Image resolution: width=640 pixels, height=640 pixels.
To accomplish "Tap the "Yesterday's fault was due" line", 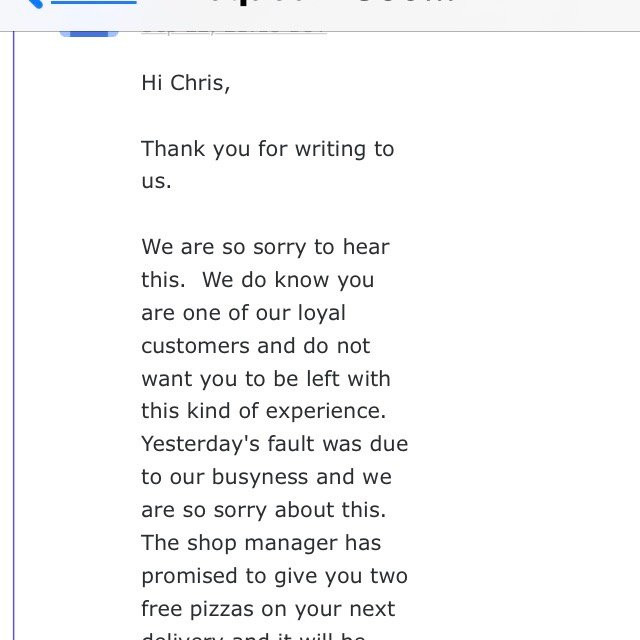I will tap(275, 444).
